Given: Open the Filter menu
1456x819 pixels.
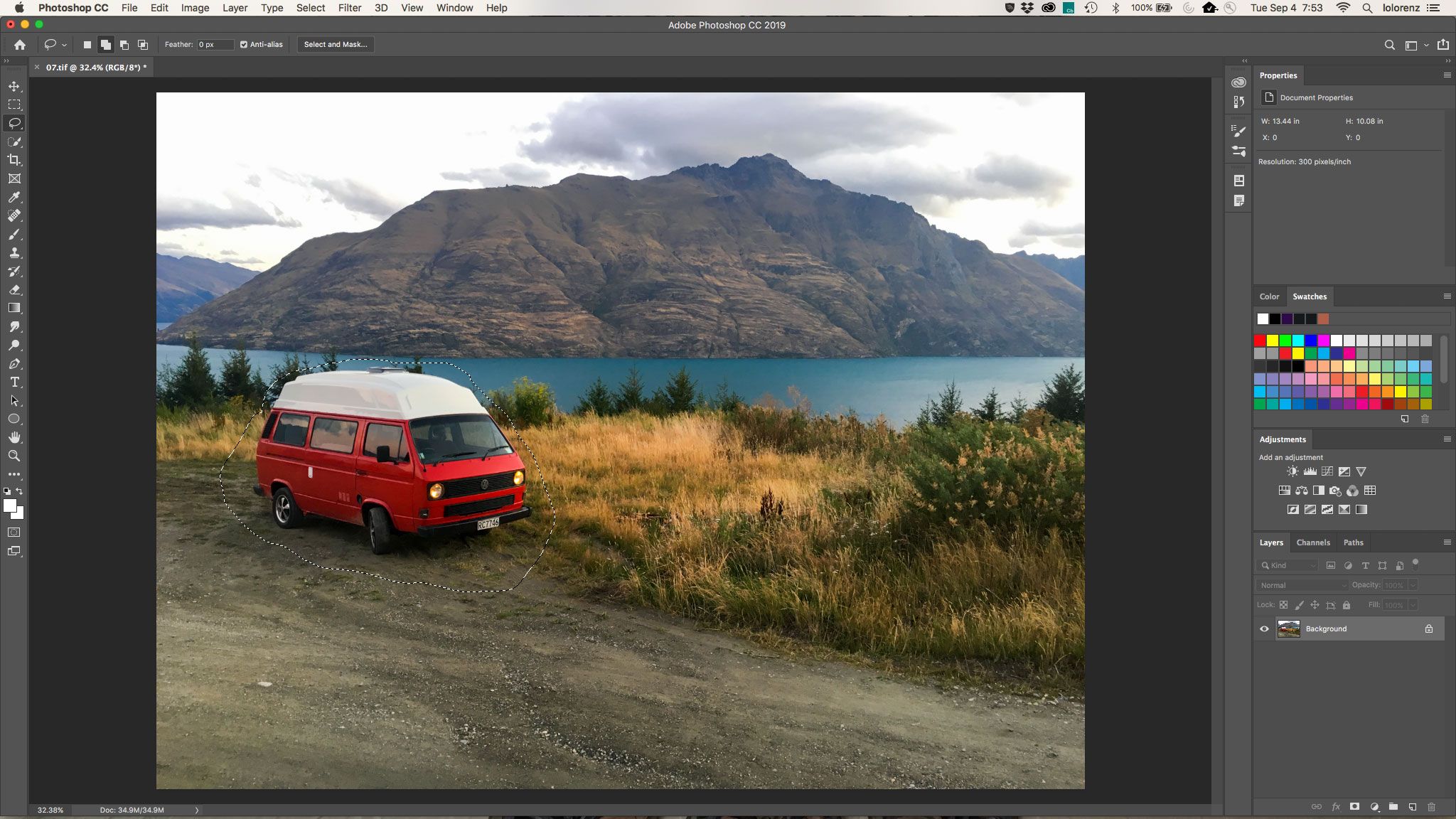Looking at the screenshot, I should pos(349,8).
